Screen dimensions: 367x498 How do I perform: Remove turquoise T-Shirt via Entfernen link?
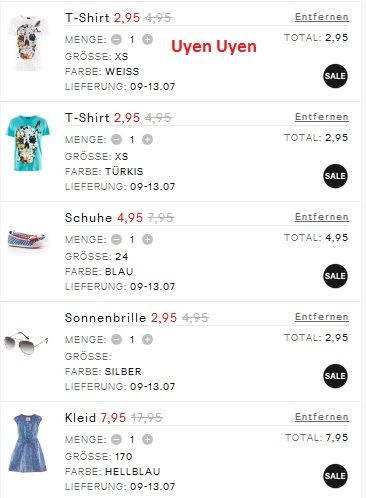(322, 117)
